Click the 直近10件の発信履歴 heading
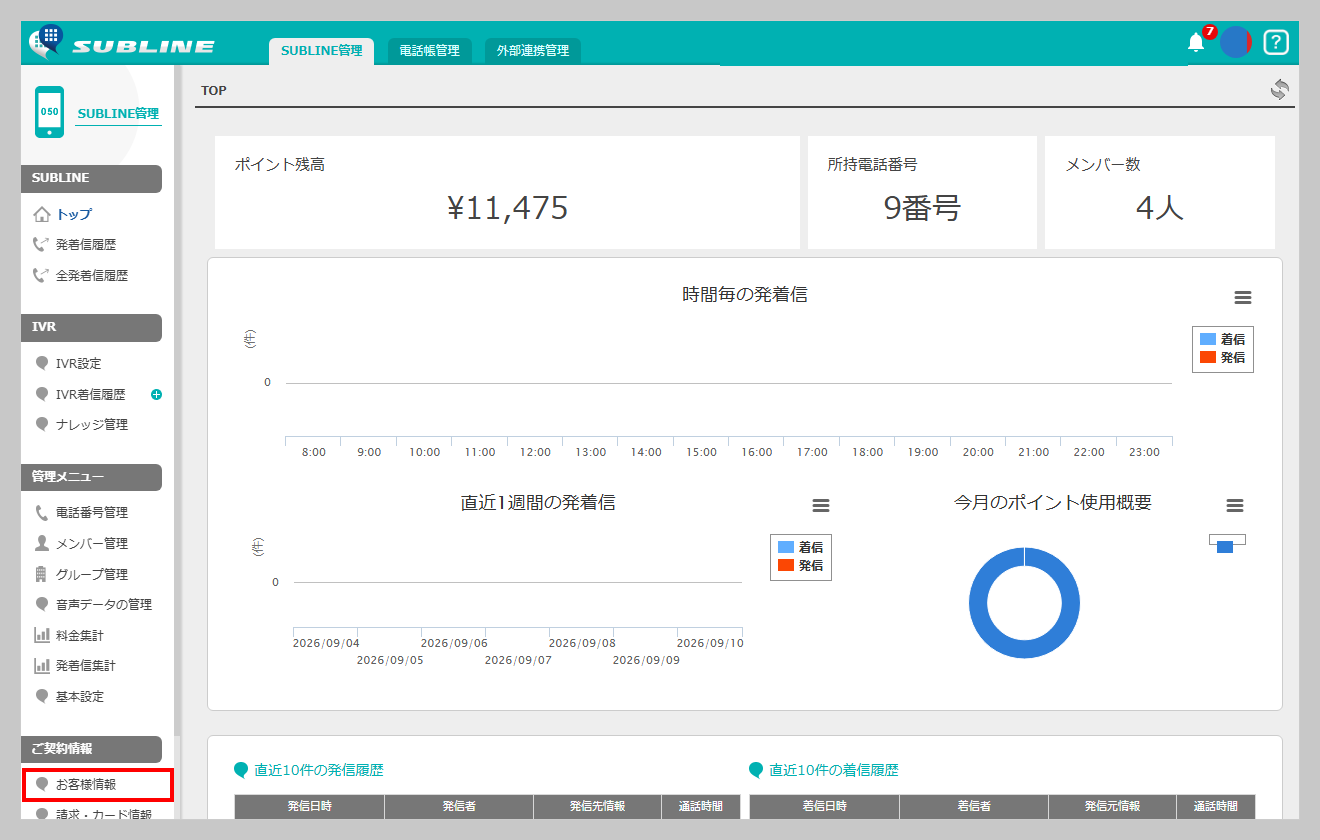 click(319, 770)
